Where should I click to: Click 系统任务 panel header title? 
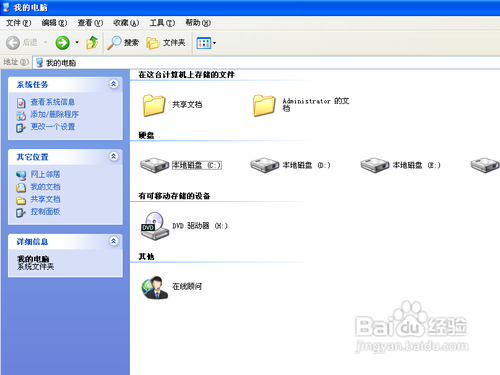pos(32,85)
